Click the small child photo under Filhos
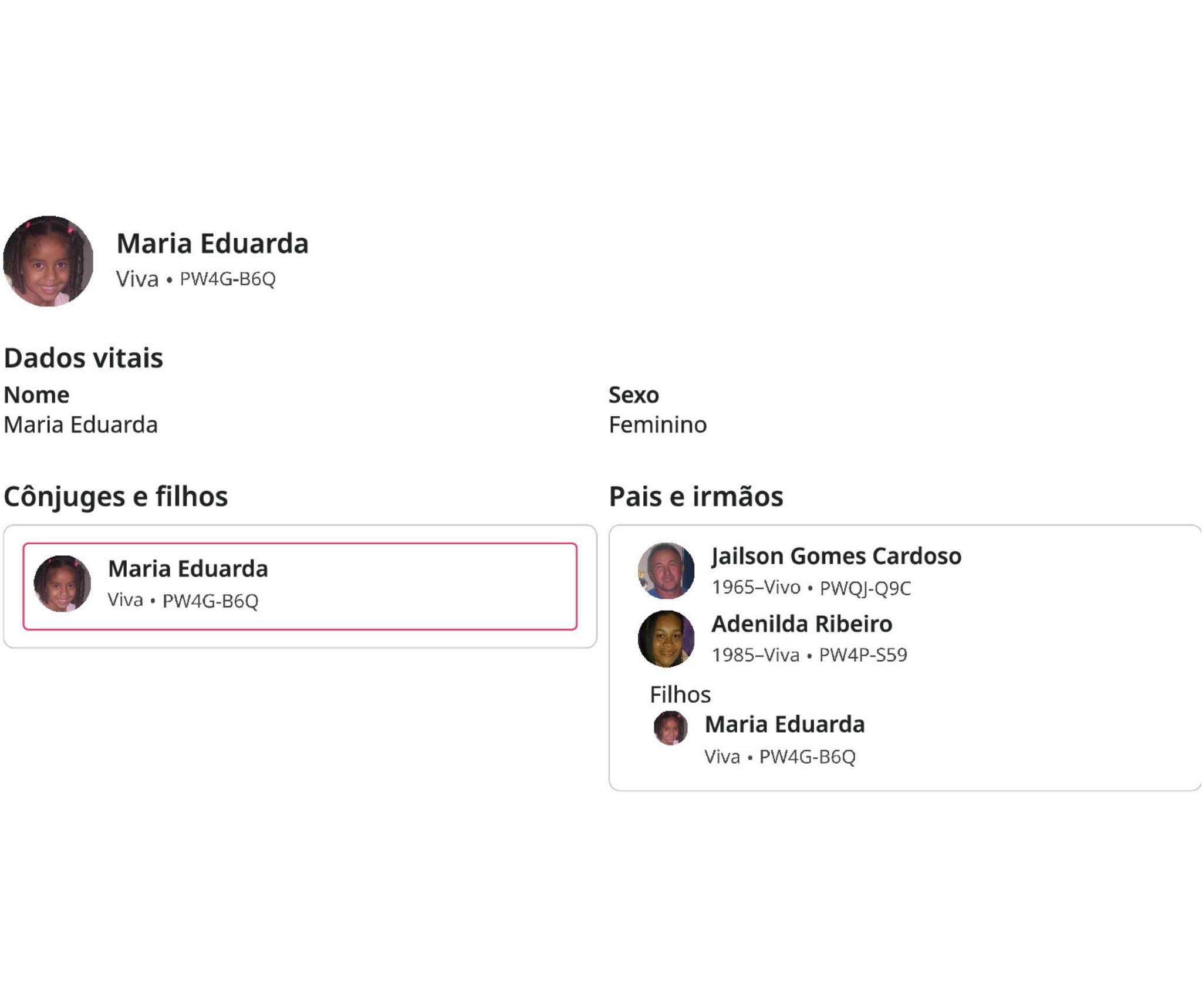This screenshot has height=1008, width=1202. [671, 728]
